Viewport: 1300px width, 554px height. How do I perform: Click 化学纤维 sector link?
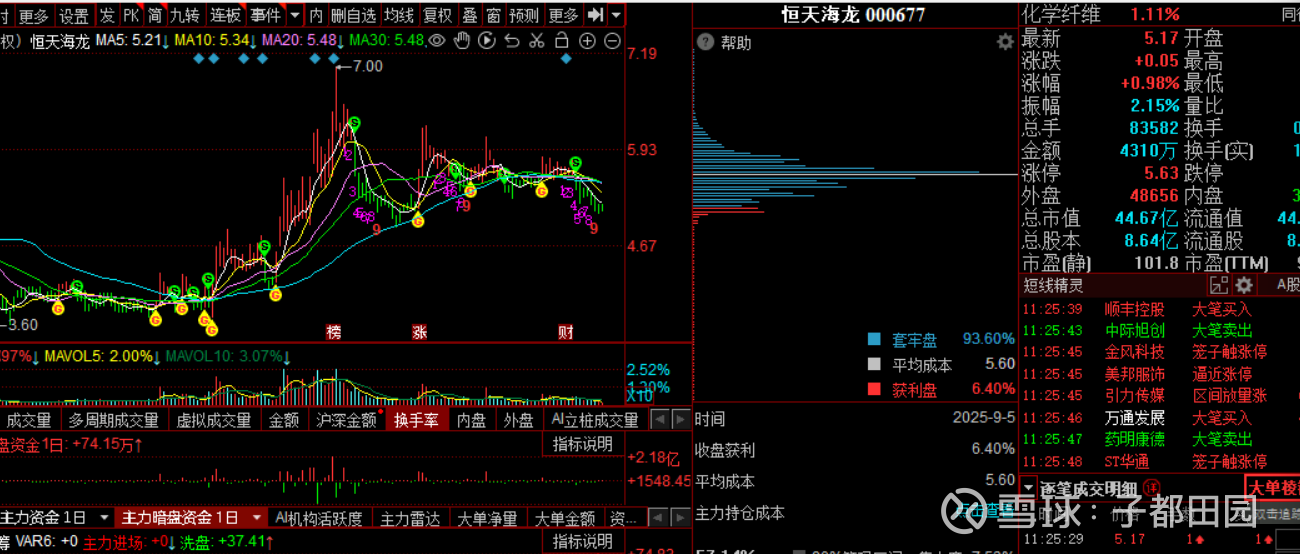coord(1061,14)
